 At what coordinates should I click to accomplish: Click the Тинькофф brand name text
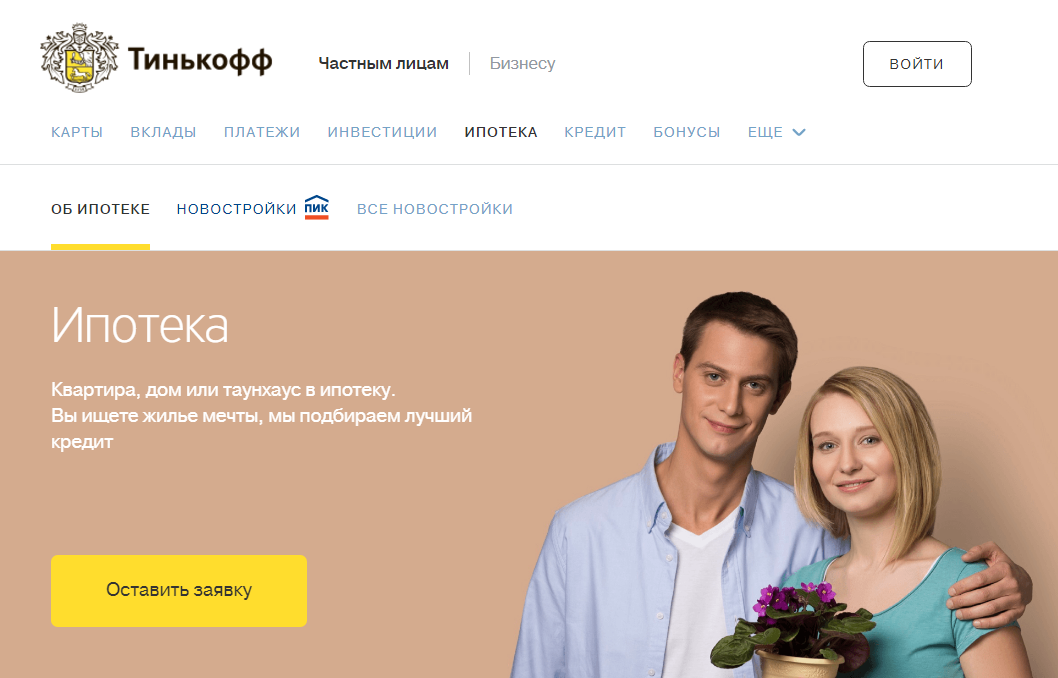click(200, 60)
